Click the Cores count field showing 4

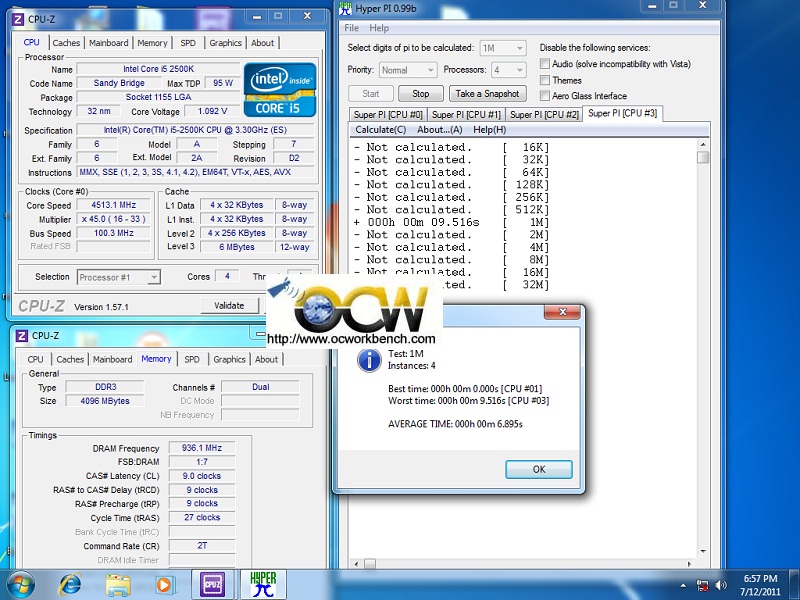pyautogui.click(x=227, y=276)
